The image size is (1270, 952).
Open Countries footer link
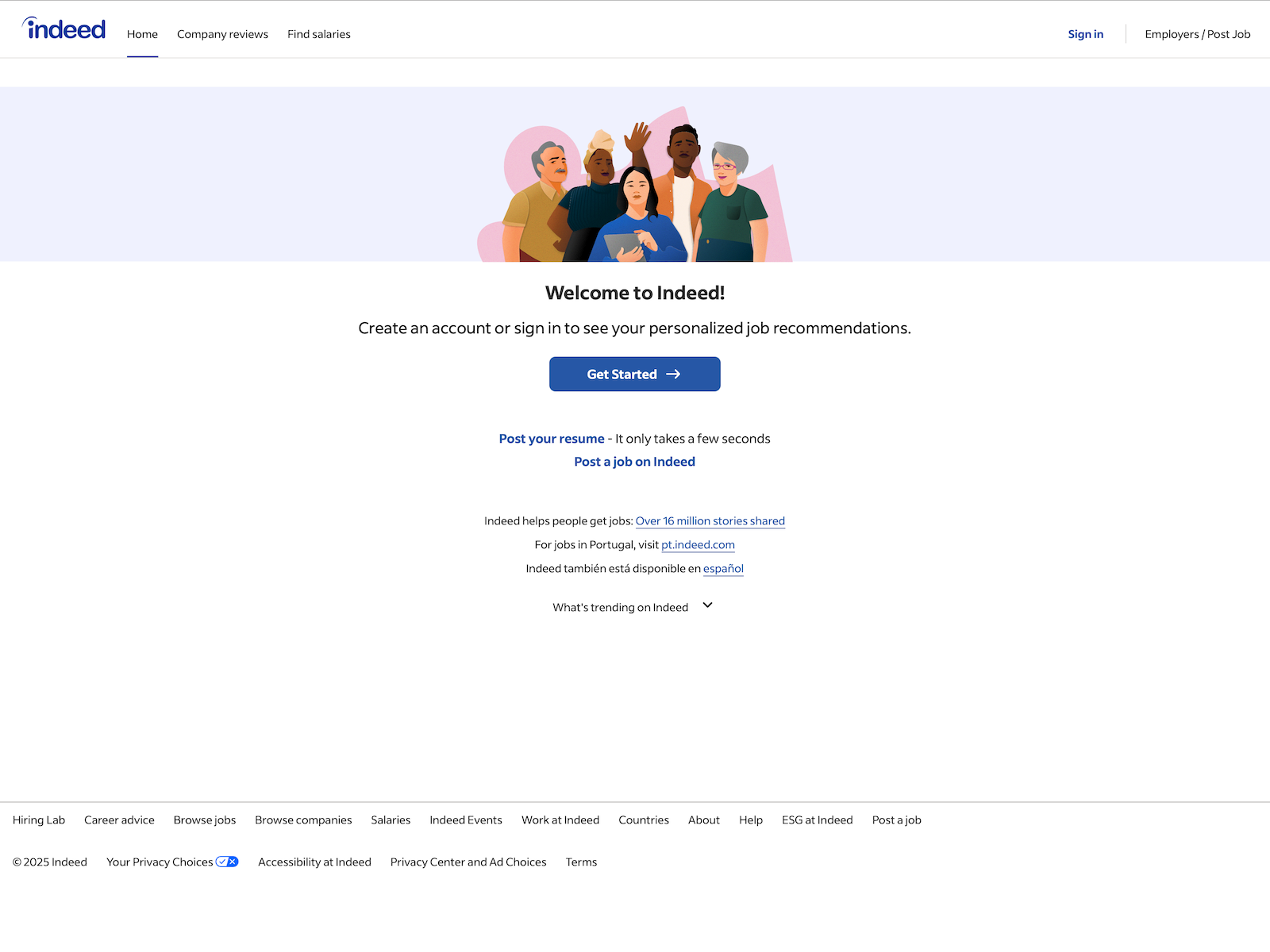[644, 820]
